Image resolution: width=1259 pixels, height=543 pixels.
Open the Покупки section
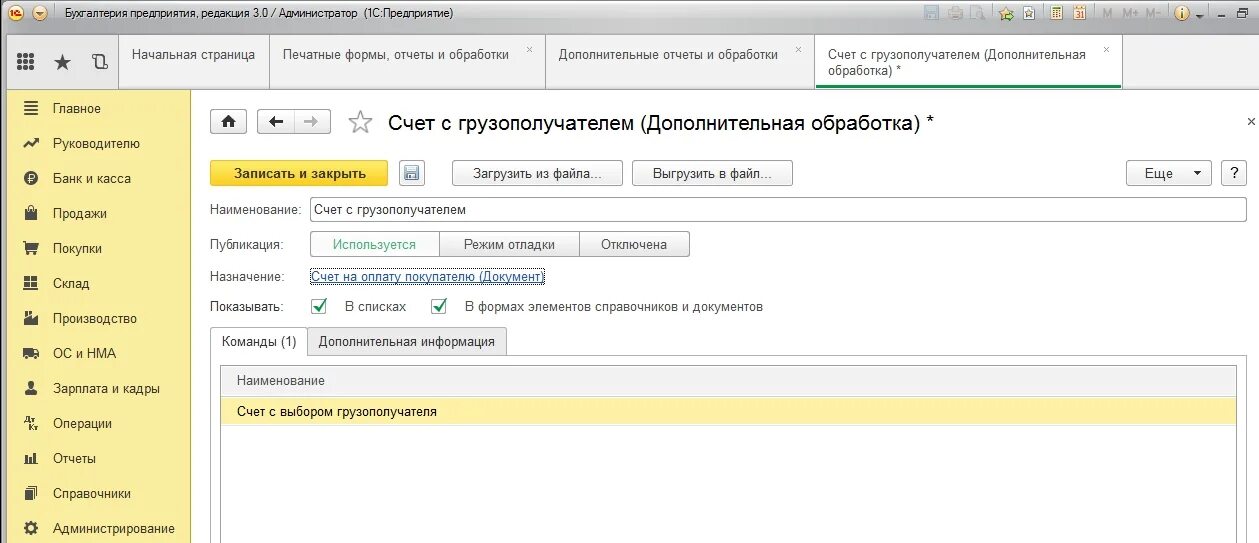[77, 248]
